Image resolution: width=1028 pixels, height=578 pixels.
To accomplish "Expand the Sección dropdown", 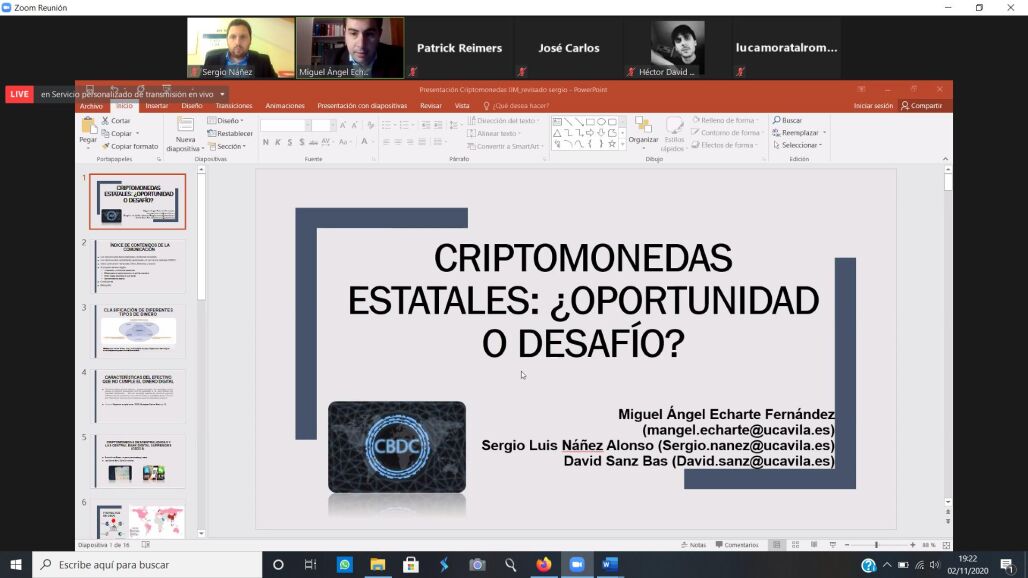I will [x=226, y=146].
